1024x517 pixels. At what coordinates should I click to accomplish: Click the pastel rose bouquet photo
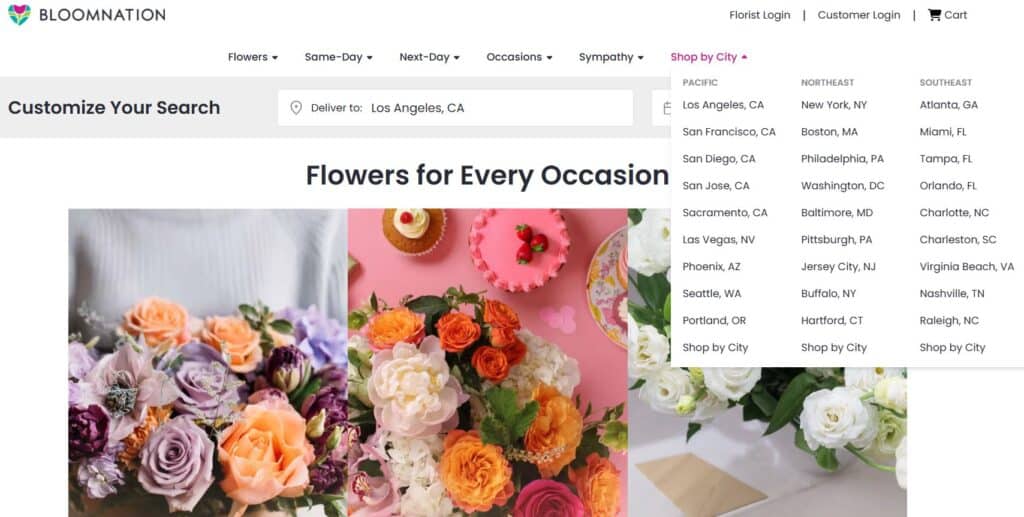tap(208, 363)
